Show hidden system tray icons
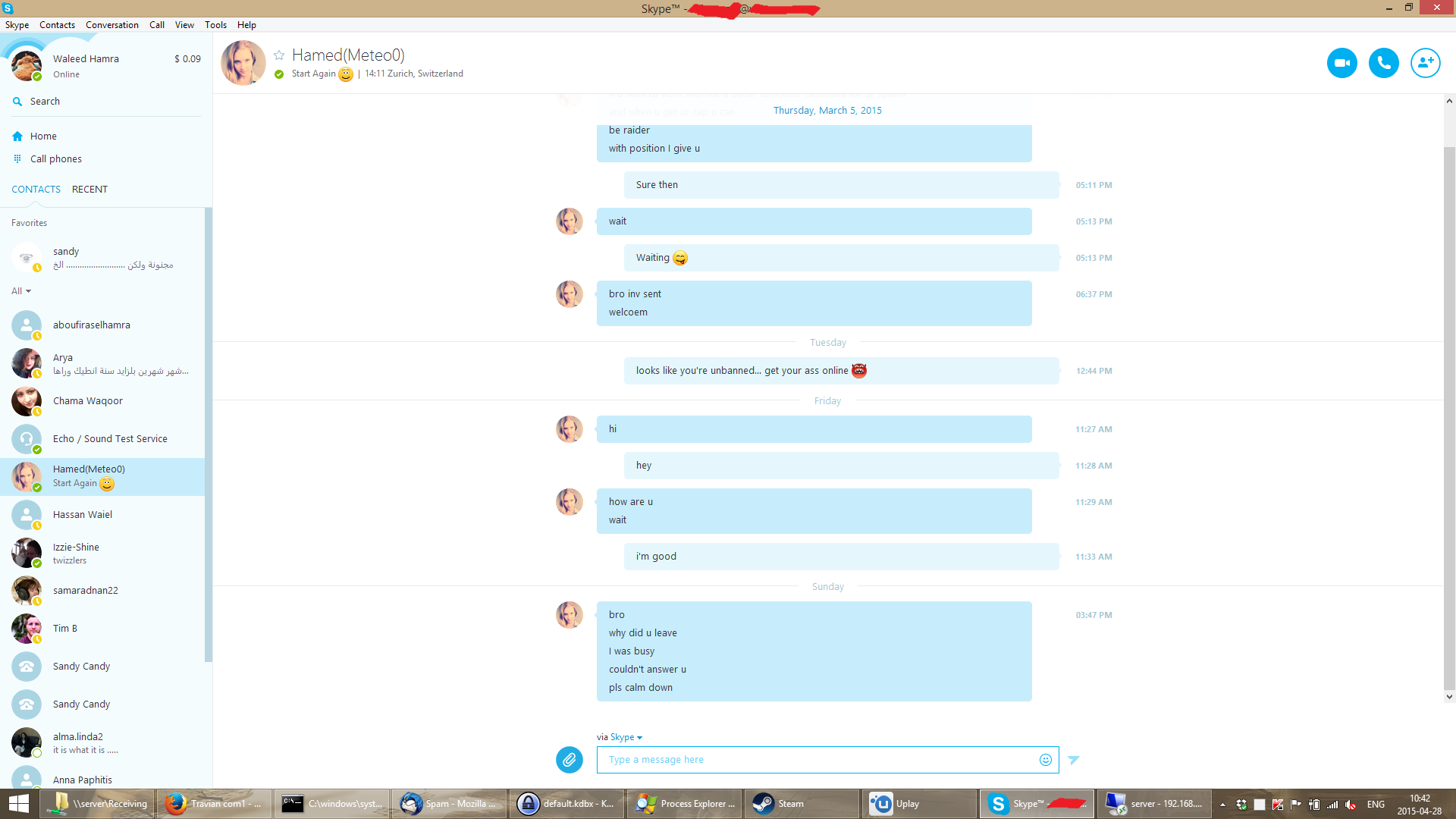1456x819 pixels. tap(1222, 805)
